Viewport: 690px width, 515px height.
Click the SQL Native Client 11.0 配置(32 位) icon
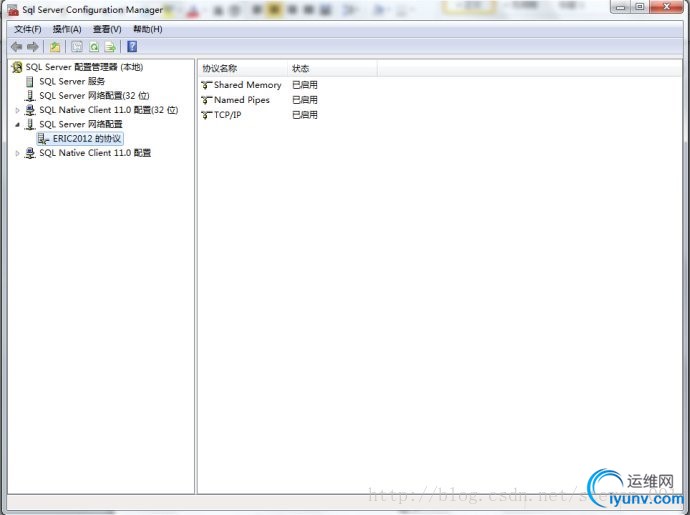tap(30, 110)
